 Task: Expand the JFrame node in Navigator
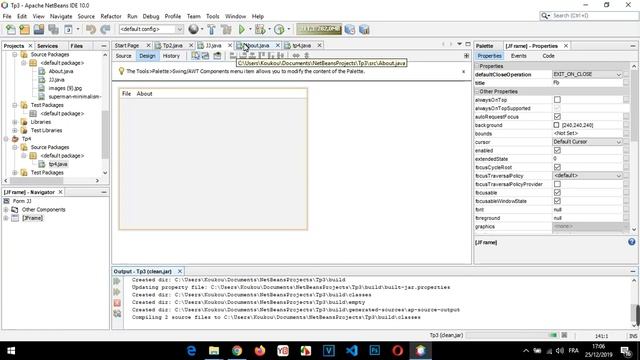[6, 218]
